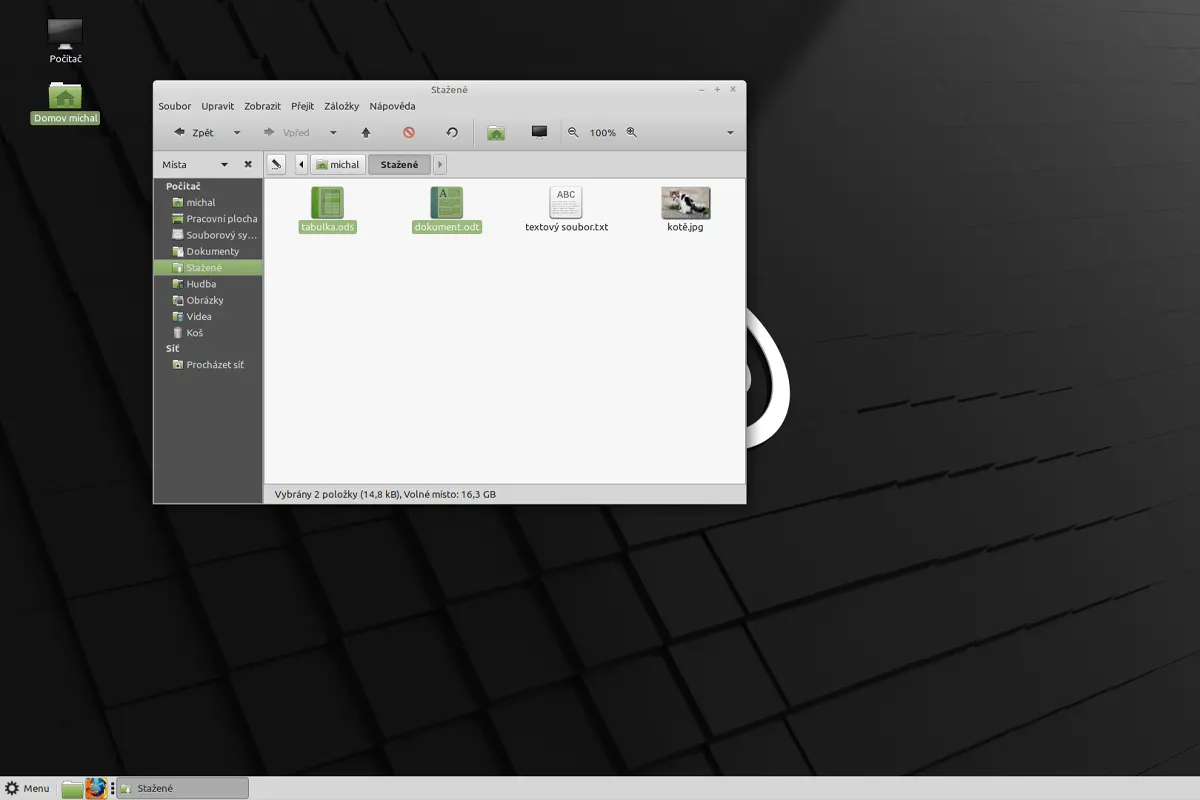Click the red Stop loading icon

pyautogui.click(x=409, y=133)
